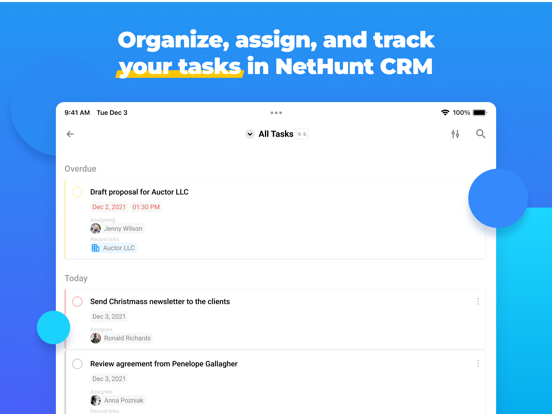Click Jenny Wilson's avatar
The height and width of the screenshot is (414, 552).
(95, 228)
